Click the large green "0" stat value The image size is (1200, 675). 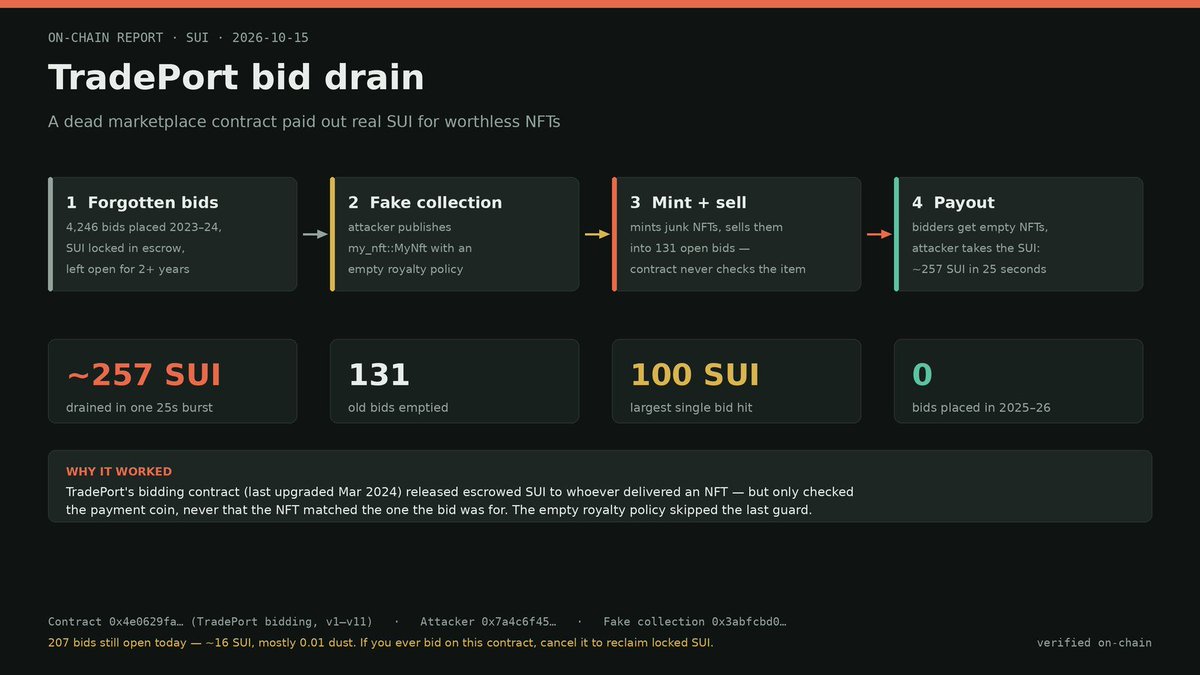(x=922, y=375)
